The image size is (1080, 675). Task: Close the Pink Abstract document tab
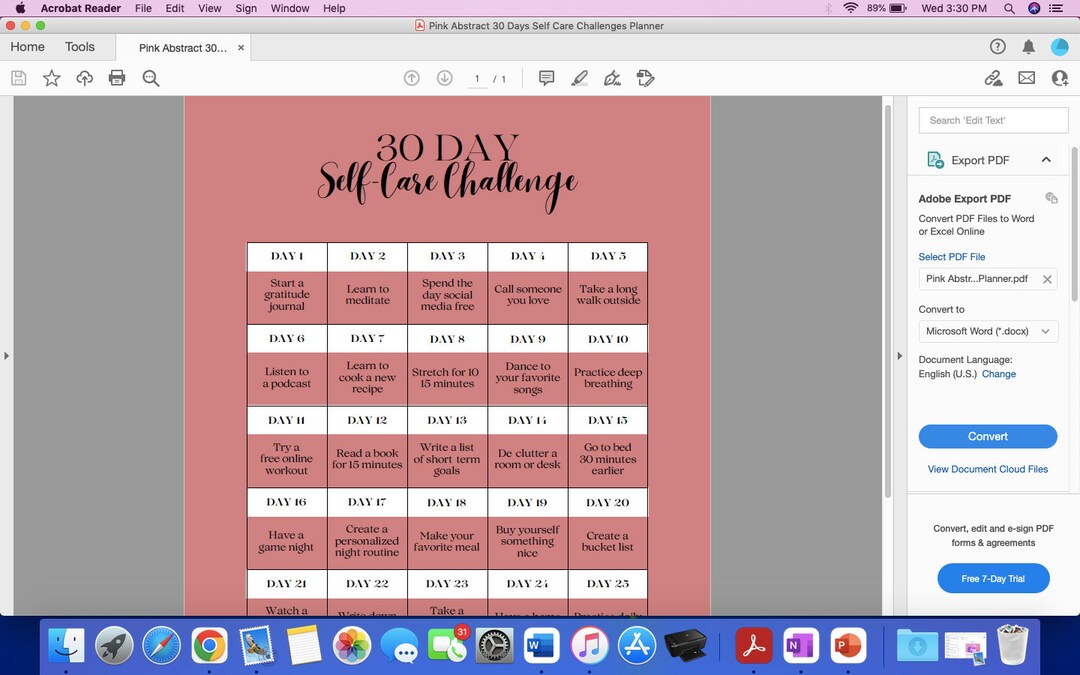pos(241,48)
